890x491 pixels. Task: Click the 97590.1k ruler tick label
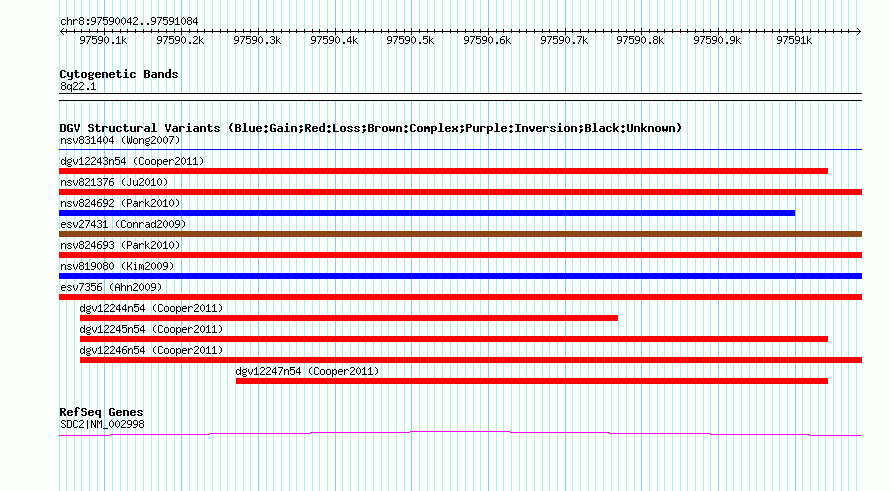click(x=103, y=40)
